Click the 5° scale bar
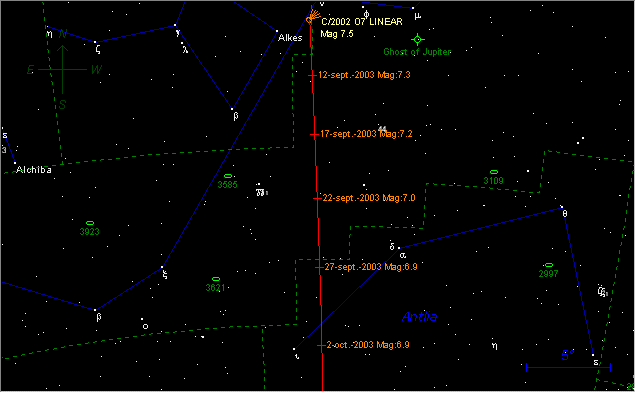The height and width of the screenshot is (393, 636). click(568, 367)
